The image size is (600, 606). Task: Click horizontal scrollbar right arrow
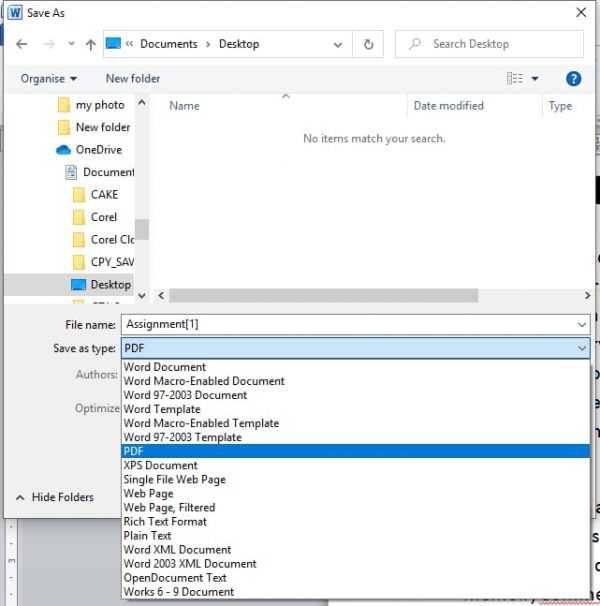tap(588, 296)
